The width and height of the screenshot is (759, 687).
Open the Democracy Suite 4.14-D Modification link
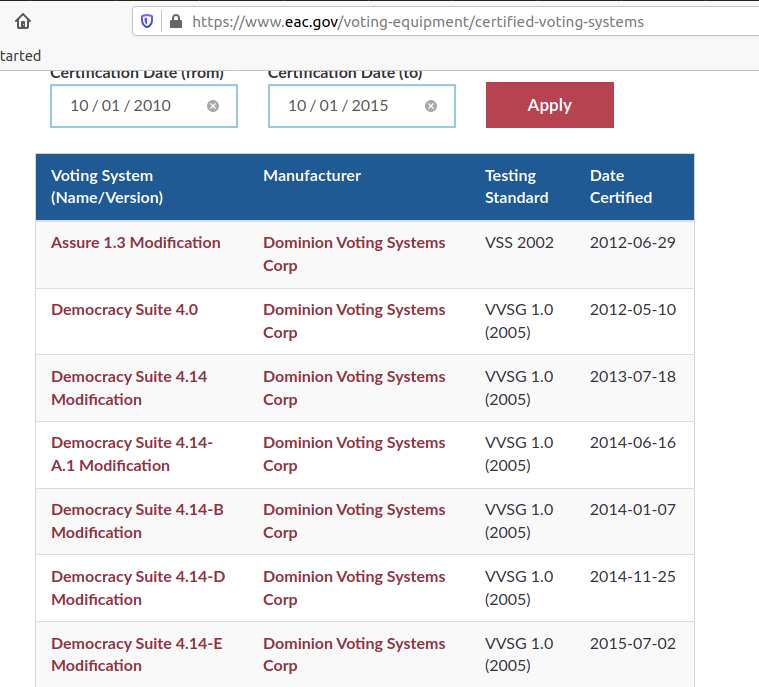[x=138, y=588]
